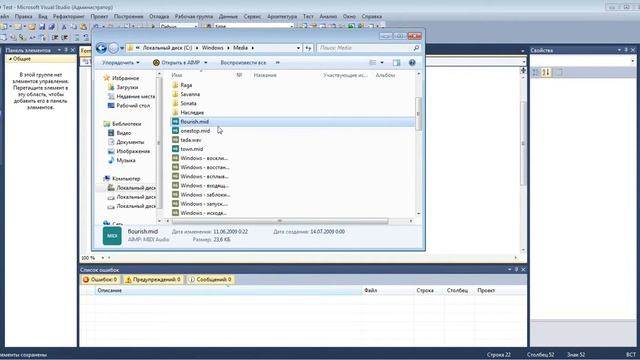Toggle the Explorer preview pane
The image size is (640, 360).
[x=396, y=62]
